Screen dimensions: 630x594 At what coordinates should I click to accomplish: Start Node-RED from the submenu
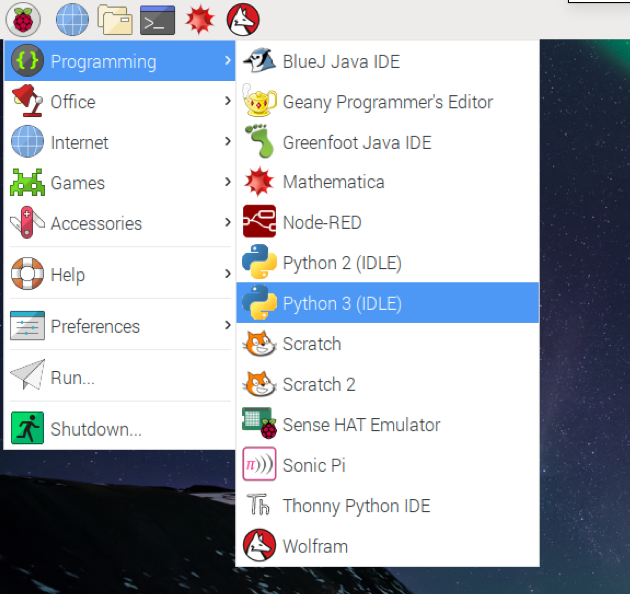pyautogui.click(x=387, y=222)
